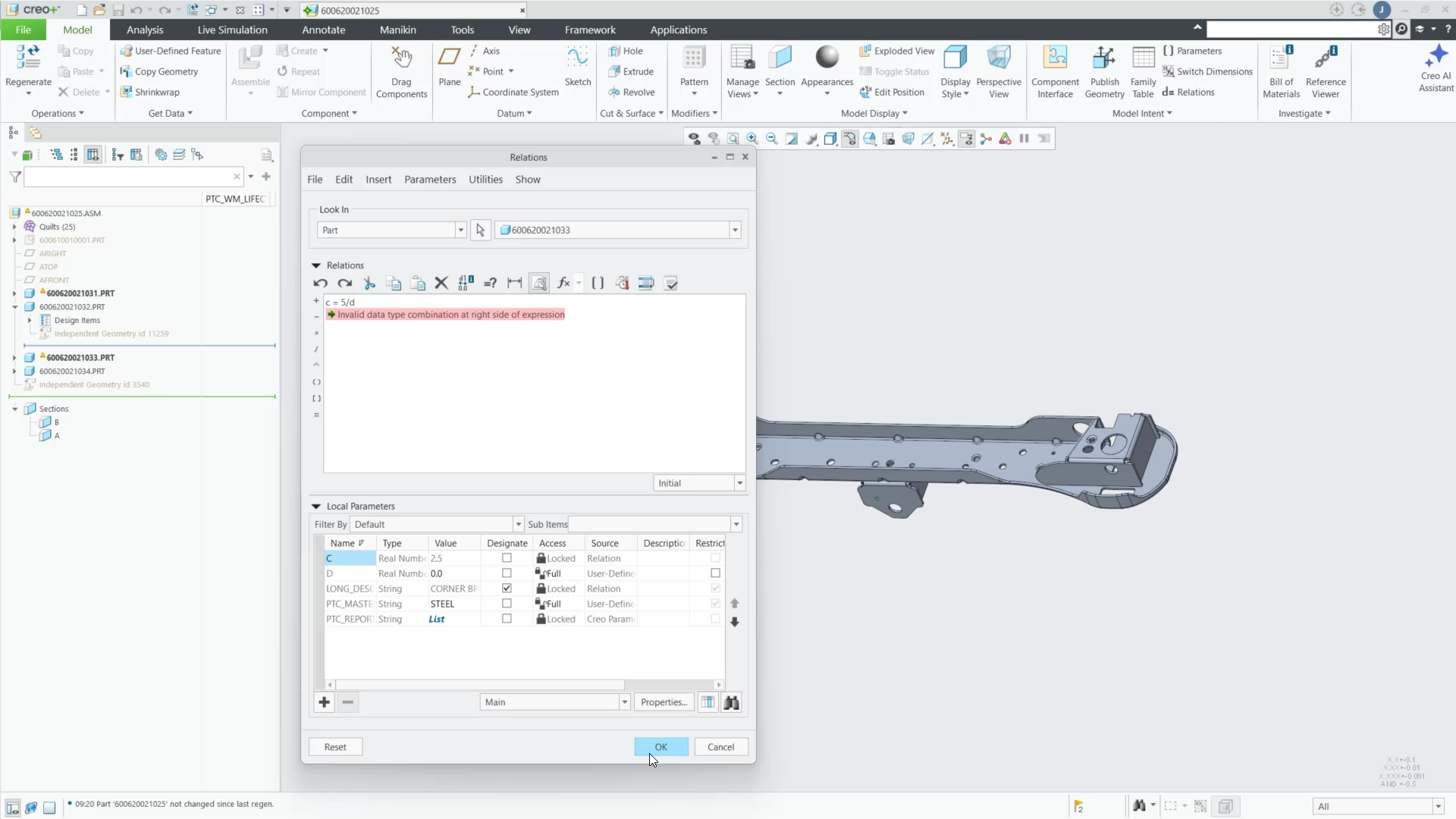
Task: Switch to the Annotate ribbon tab
Action: click(x=324, y=30)
